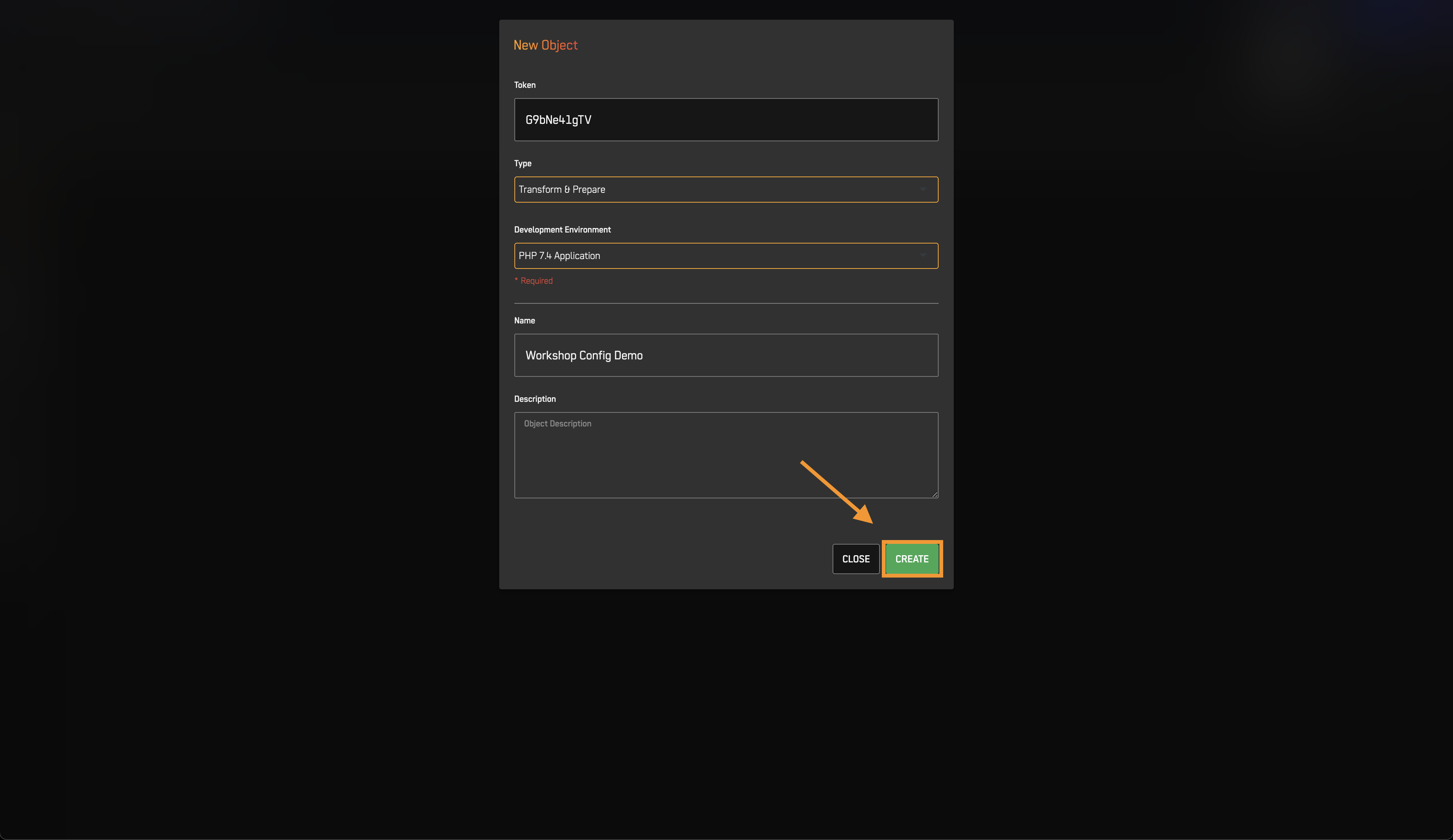Click the Type label
The image size is (1453, 840).
click(523, 163)
